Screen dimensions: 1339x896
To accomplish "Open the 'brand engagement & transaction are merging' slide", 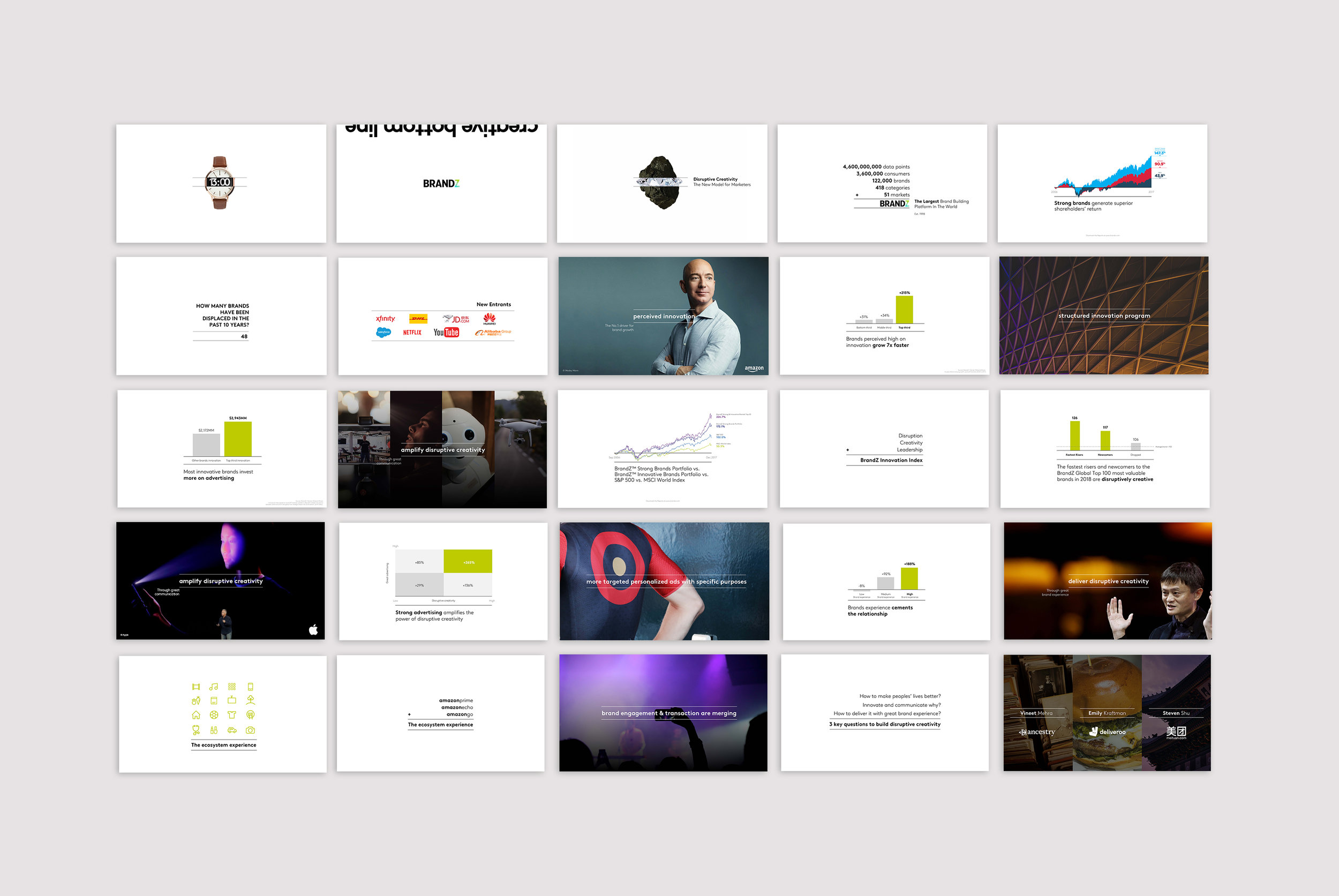I will click(x=663, y=713).
